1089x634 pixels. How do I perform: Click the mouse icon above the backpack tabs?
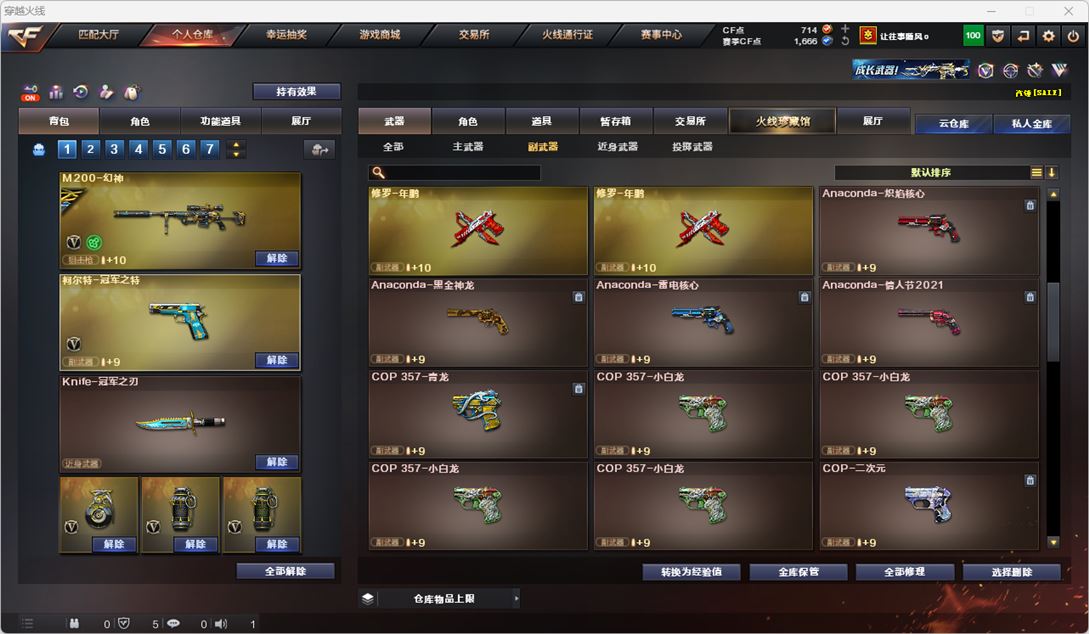point(131,92)
